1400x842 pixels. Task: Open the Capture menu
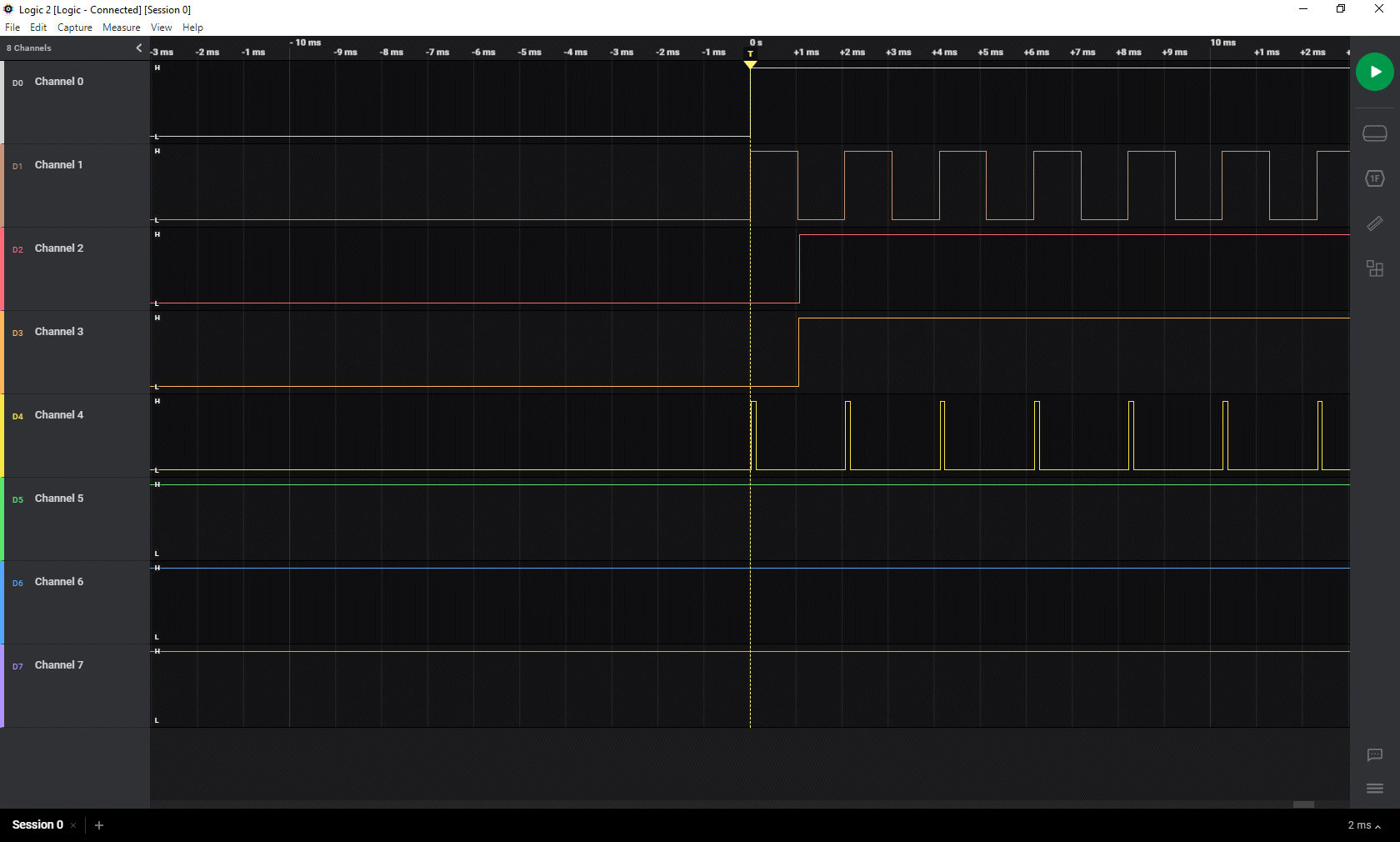75,28
